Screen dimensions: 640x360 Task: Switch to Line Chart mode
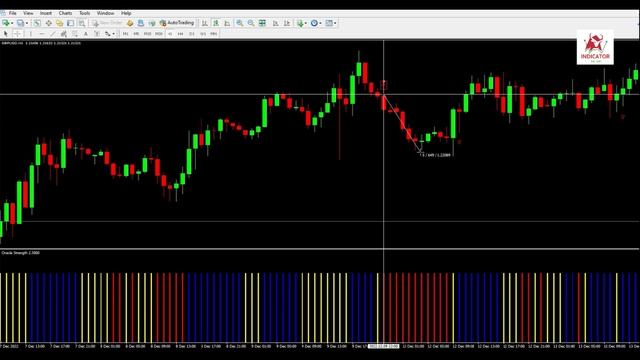(227, 23)
